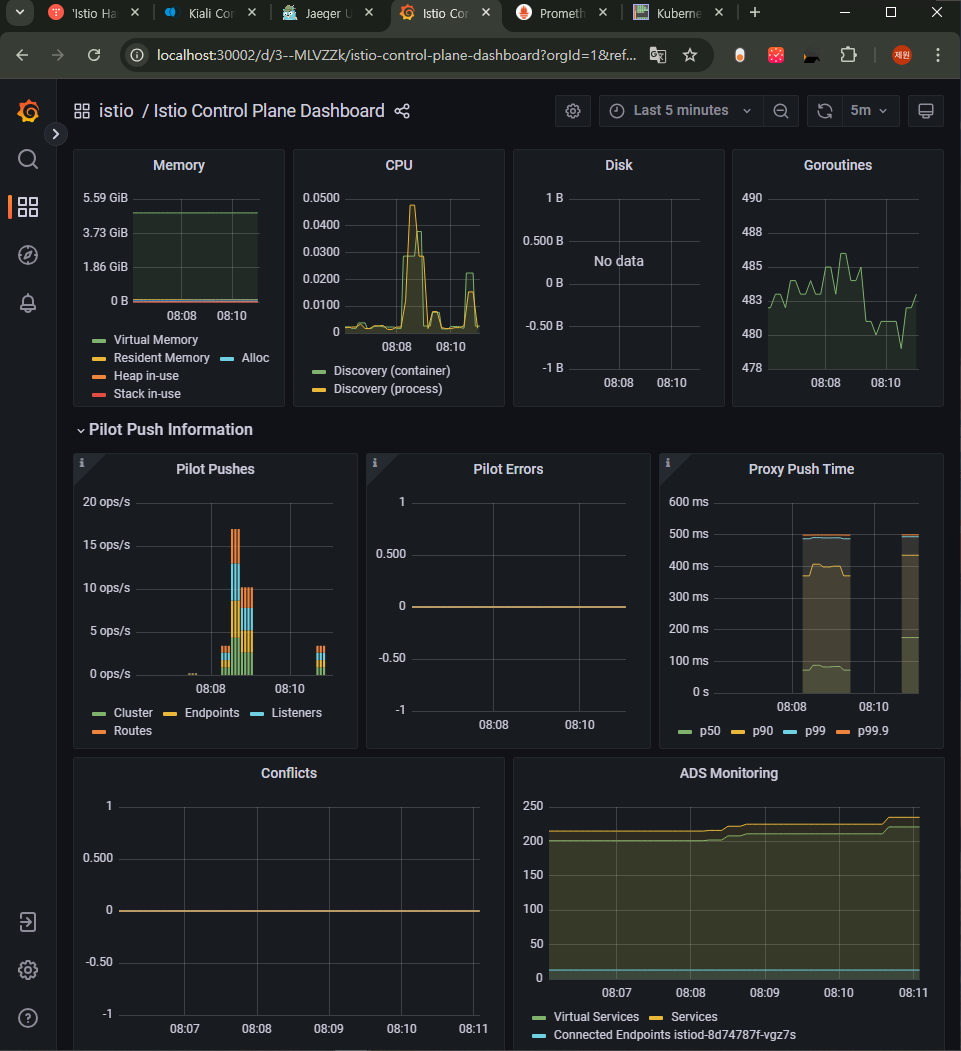
Task: Show the Pilot Pushes info icon
Action: point(82,462)
